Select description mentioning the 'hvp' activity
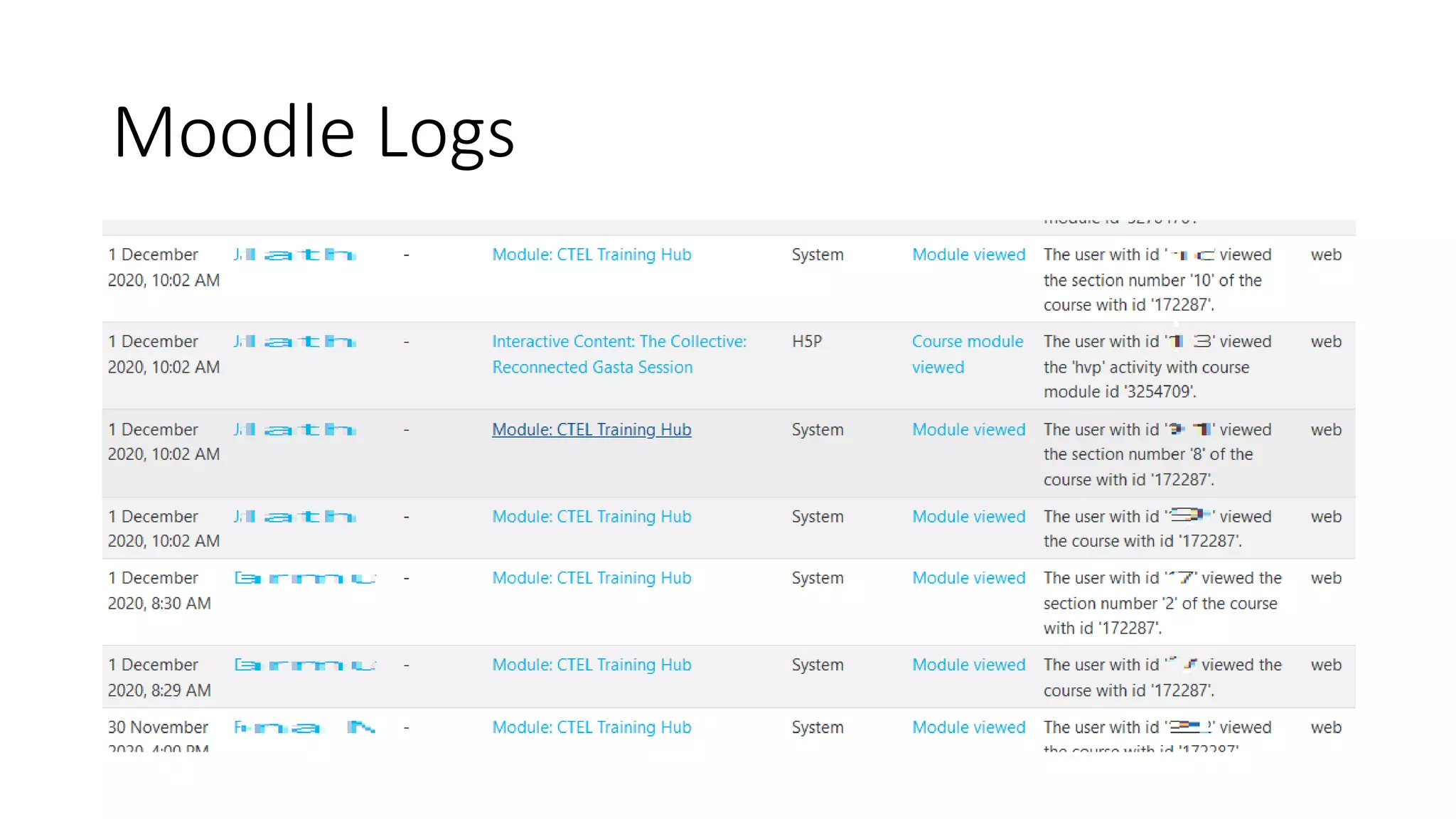Image resolution: width=1456 pixels, height=819 pixels. pyautogui.click(x=1157, y=367)
